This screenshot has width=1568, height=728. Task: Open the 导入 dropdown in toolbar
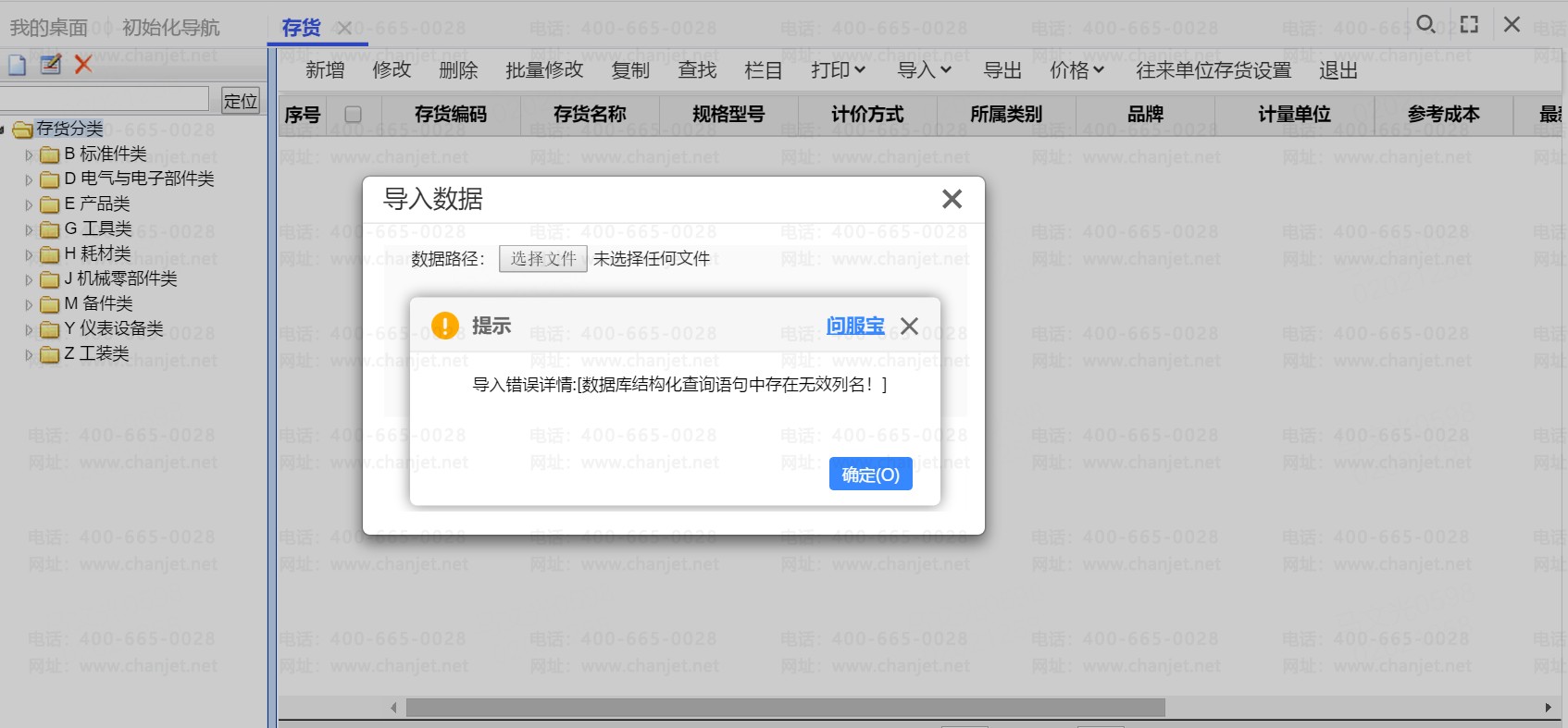[924, 70]
